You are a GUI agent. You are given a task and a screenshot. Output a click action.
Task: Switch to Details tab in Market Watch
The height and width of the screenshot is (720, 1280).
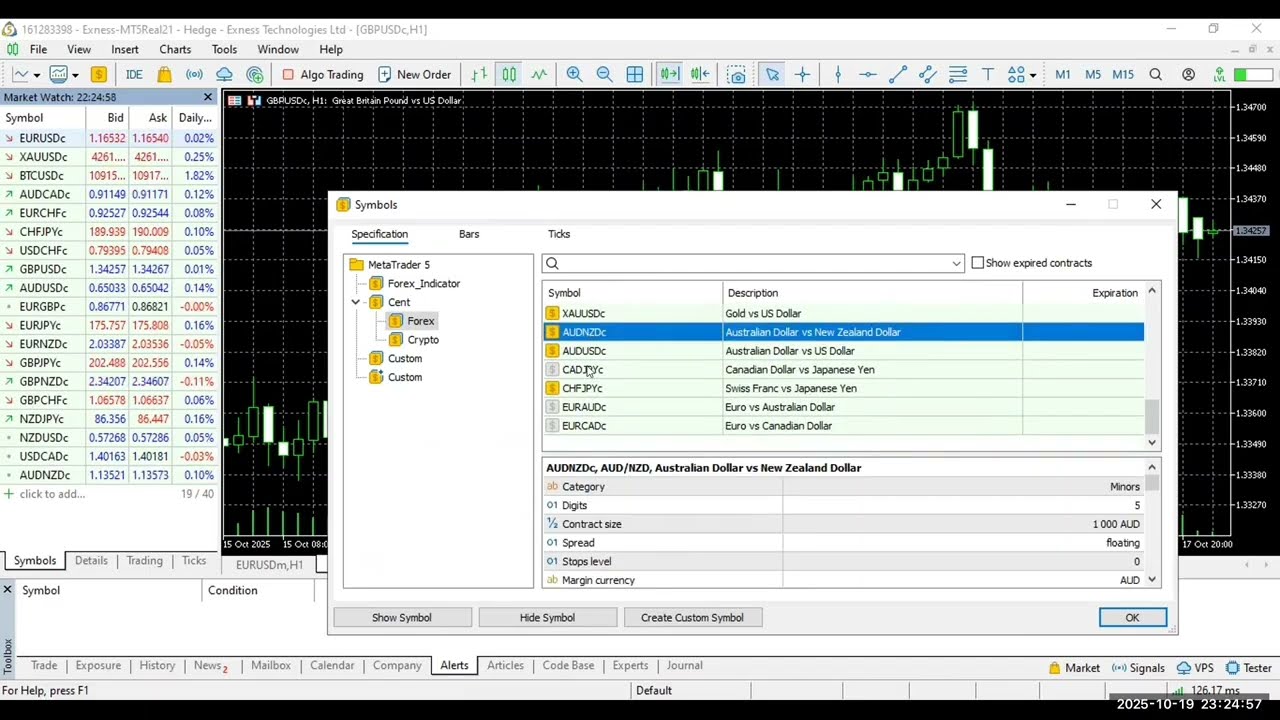pos(91,561)
